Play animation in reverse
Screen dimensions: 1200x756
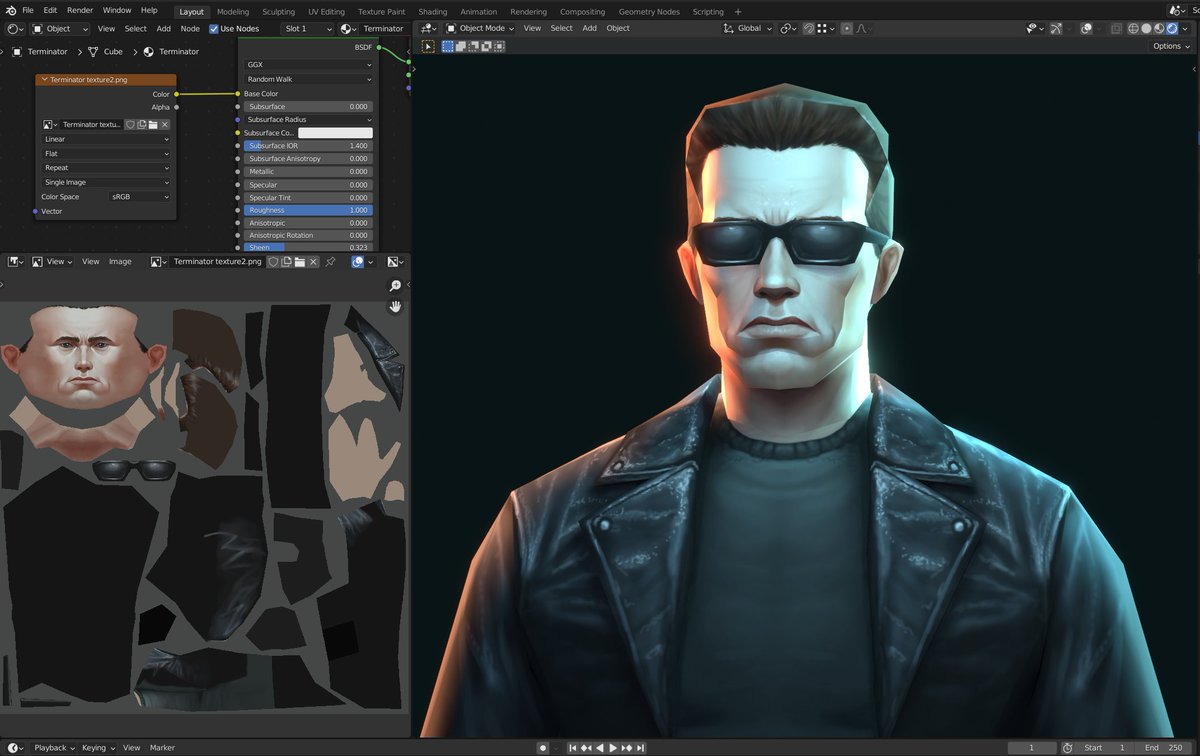600,748
